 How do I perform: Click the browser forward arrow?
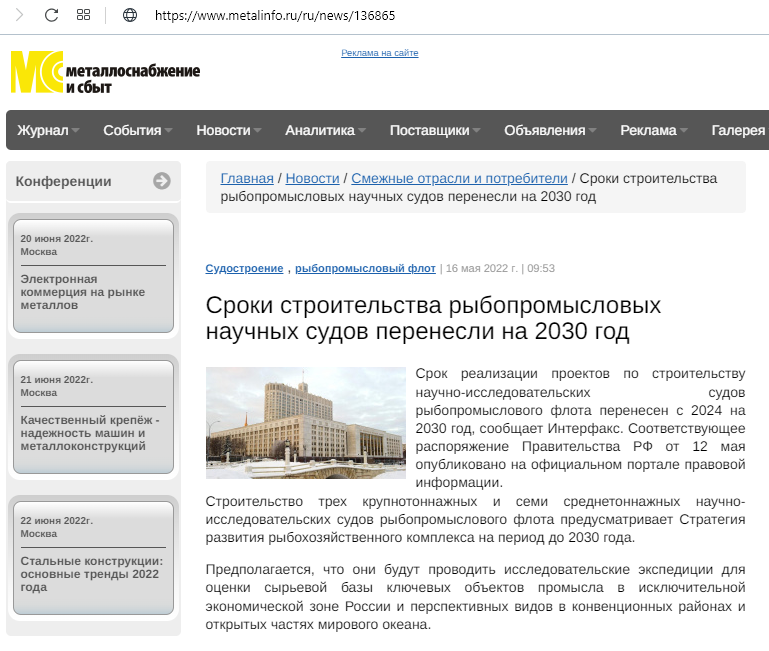[x=19, y=15]
